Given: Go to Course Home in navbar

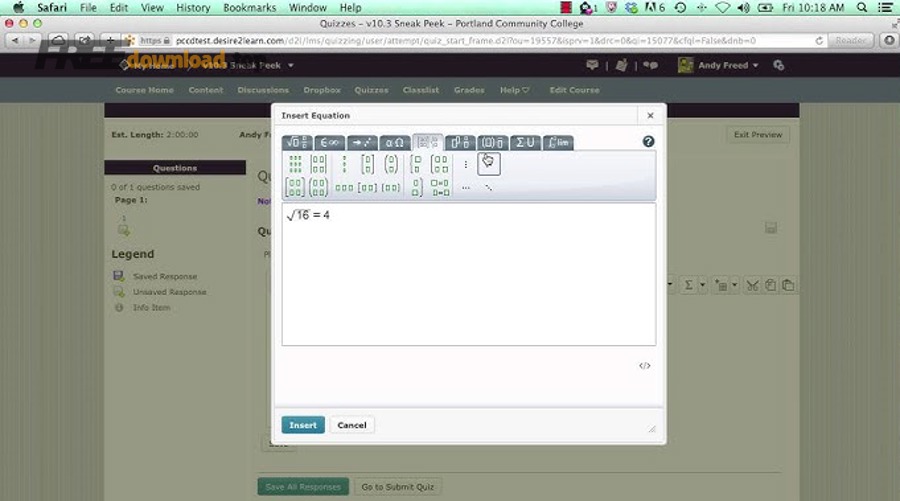Looking at the screenshot, I should coord(144,90).
